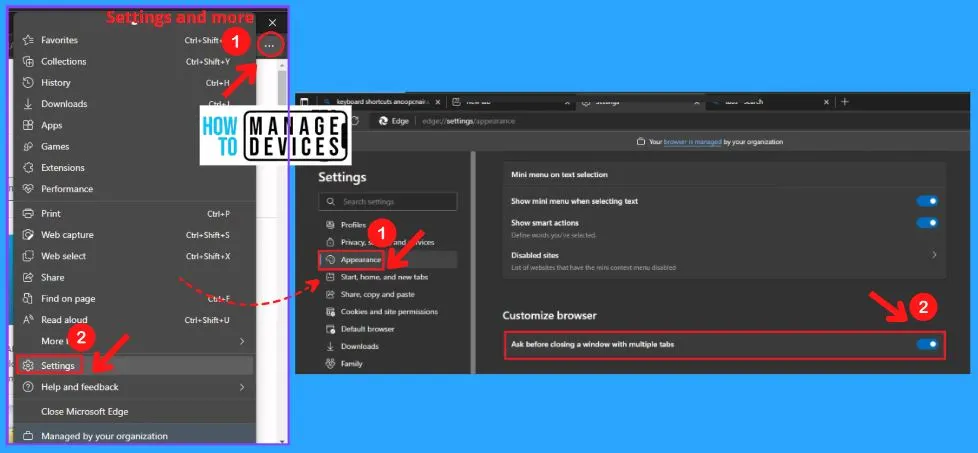Open Settings from the Edge menu
The image size is (978, 453).
[134, 366]
